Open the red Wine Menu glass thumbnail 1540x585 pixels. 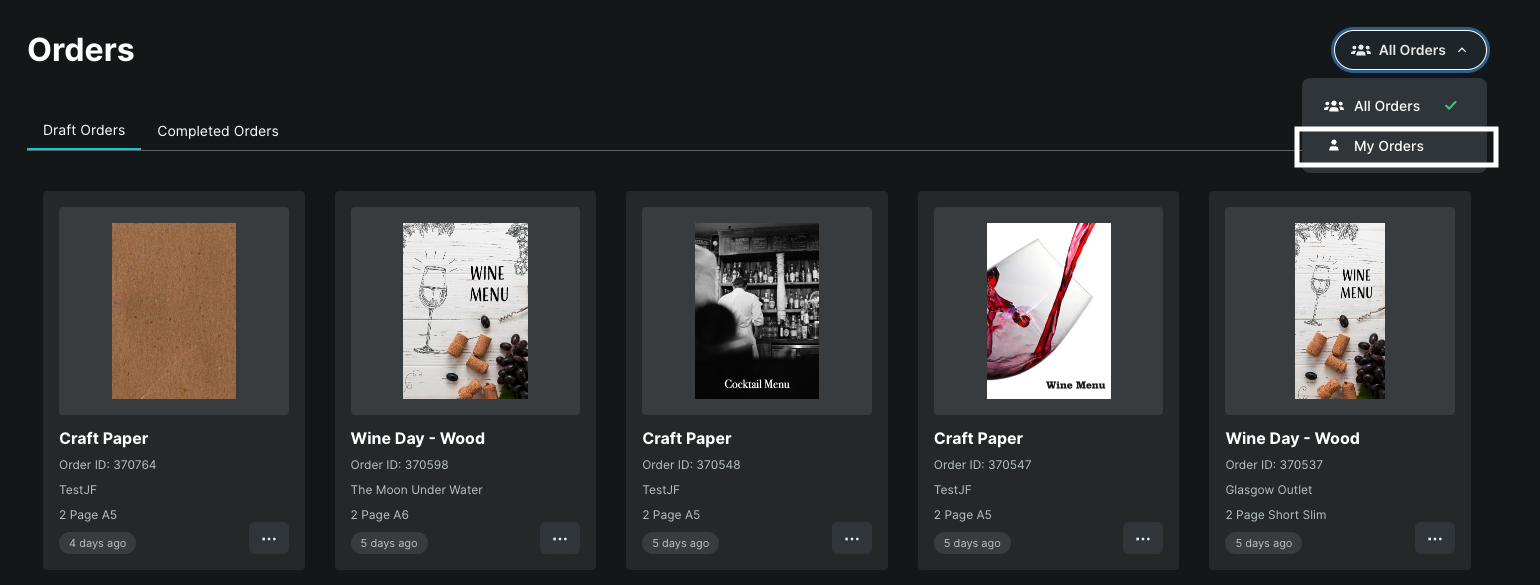(x=1048, y=311)
